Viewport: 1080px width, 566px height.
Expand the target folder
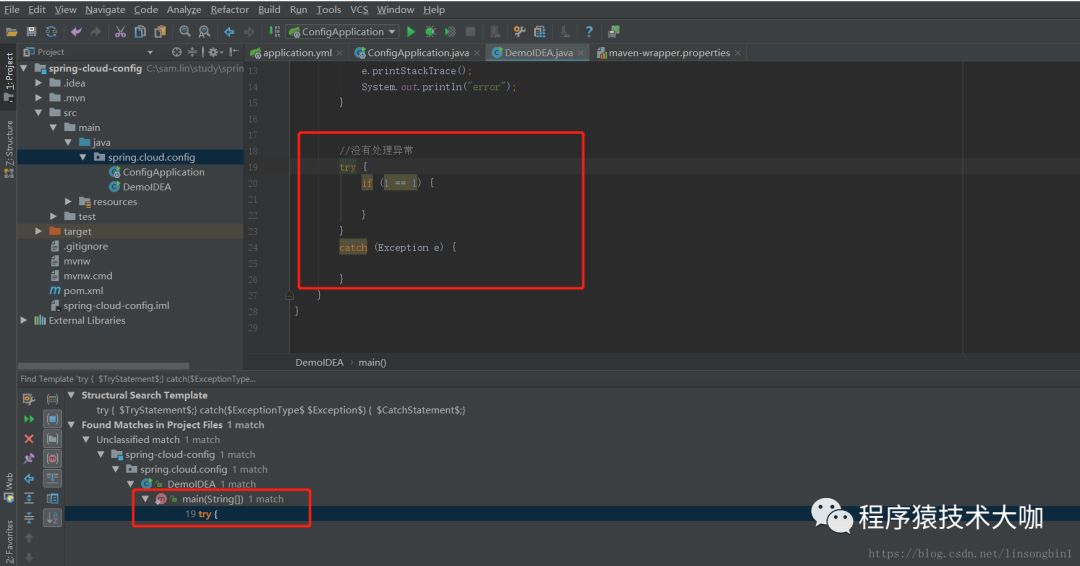click(39, 231)
